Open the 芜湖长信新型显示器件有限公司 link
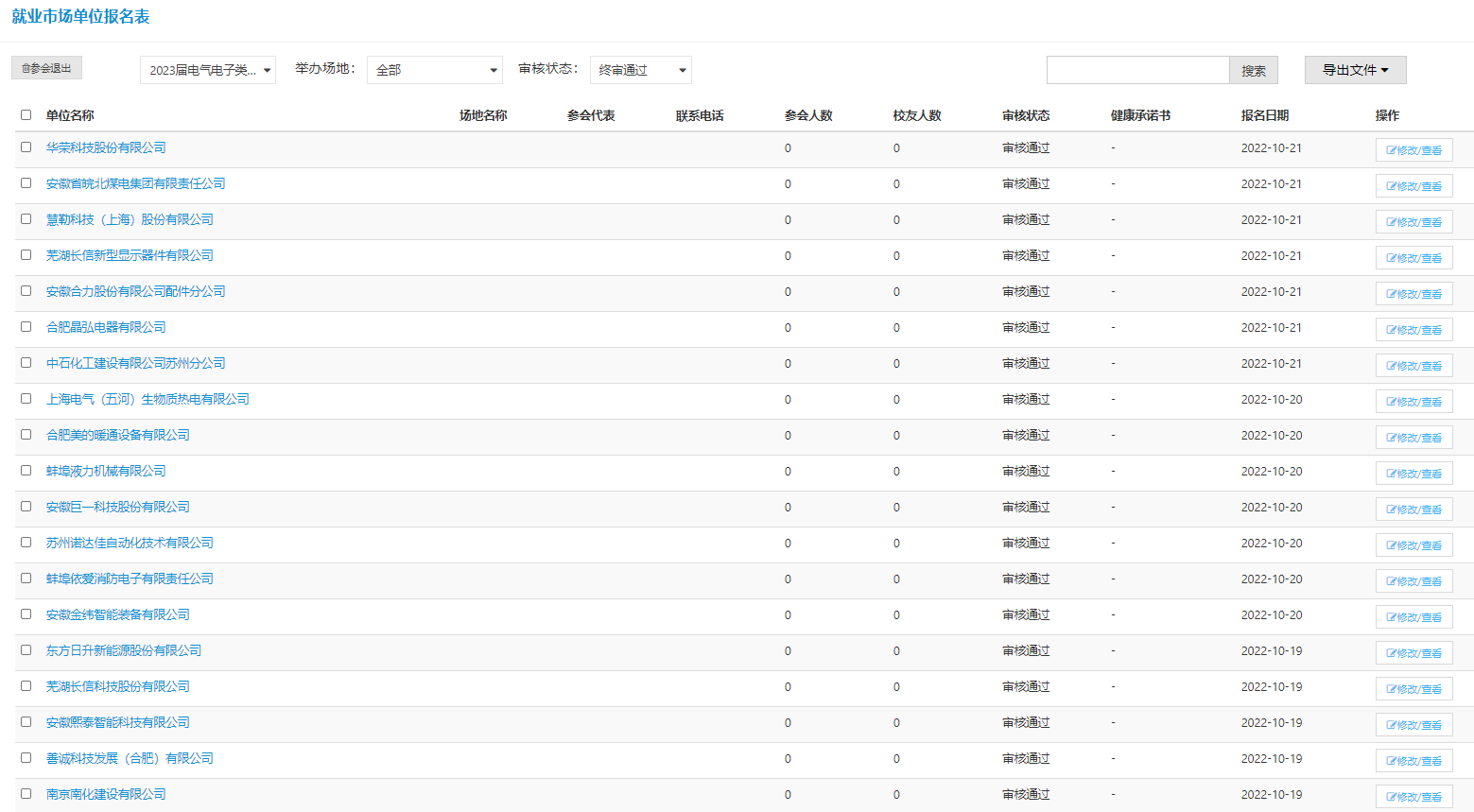The height and width of the screenshot is (812, 1474). [x=130, y=255]
